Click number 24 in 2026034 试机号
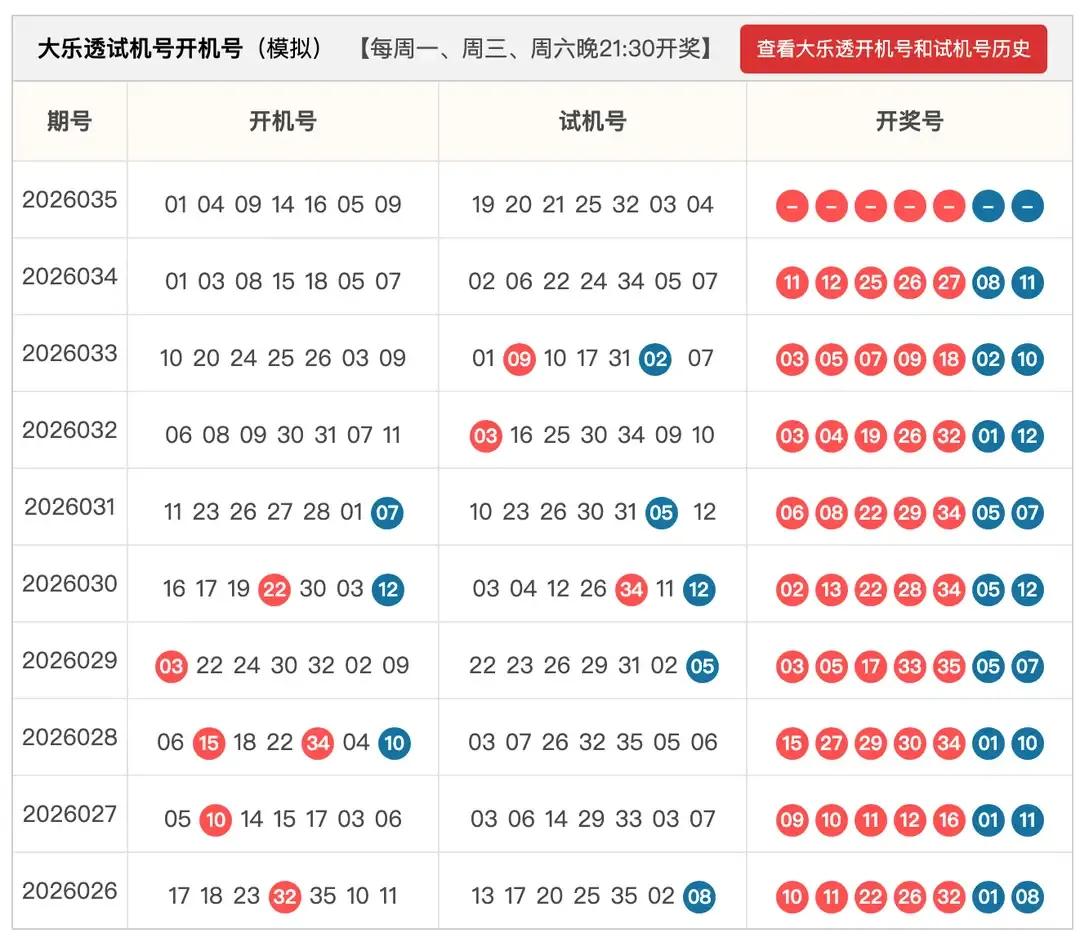 pyautogui.click(x=593, y=282)
